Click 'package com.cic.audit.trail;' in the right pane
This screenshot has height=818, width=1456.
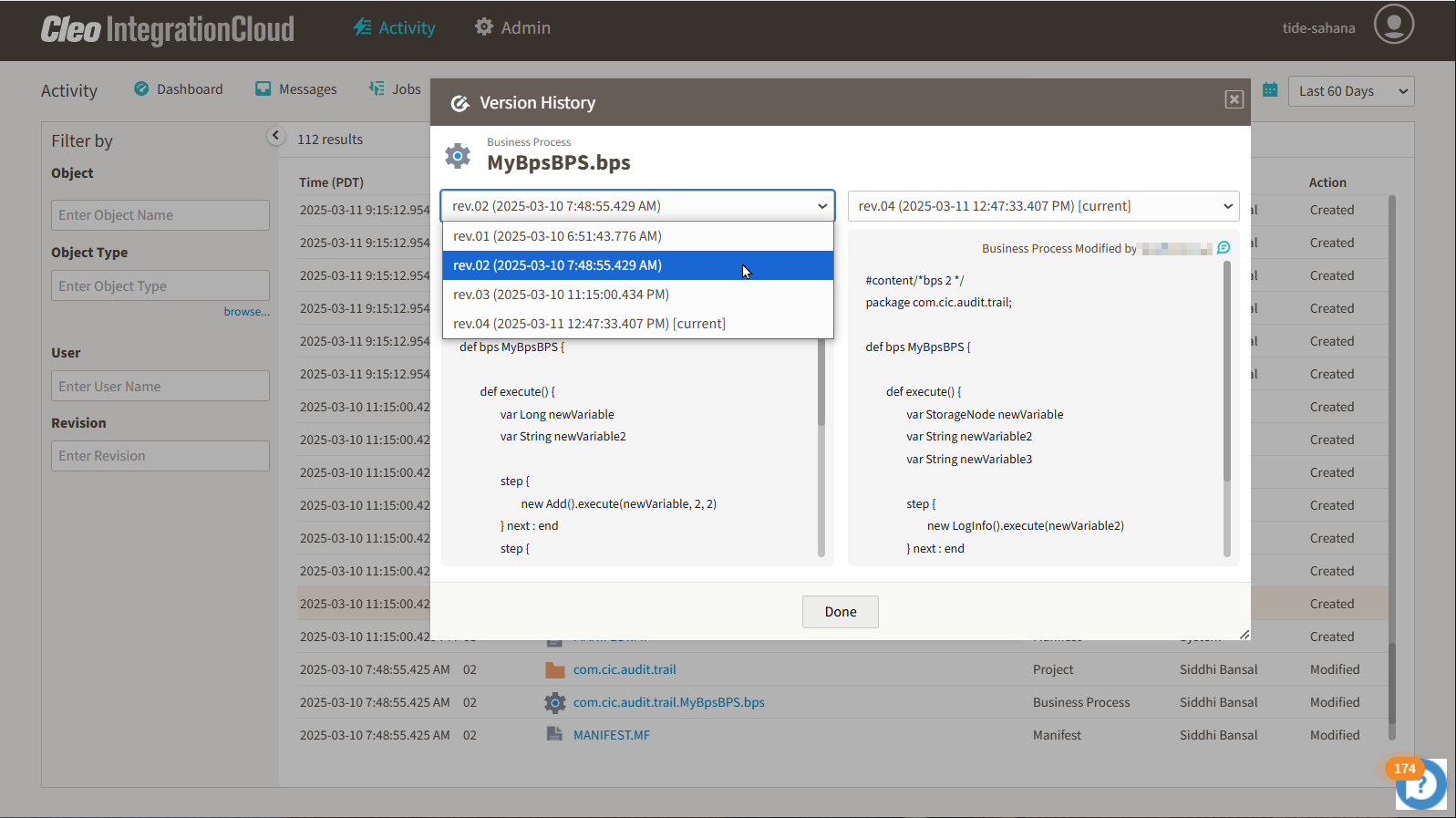pos(938,302)
